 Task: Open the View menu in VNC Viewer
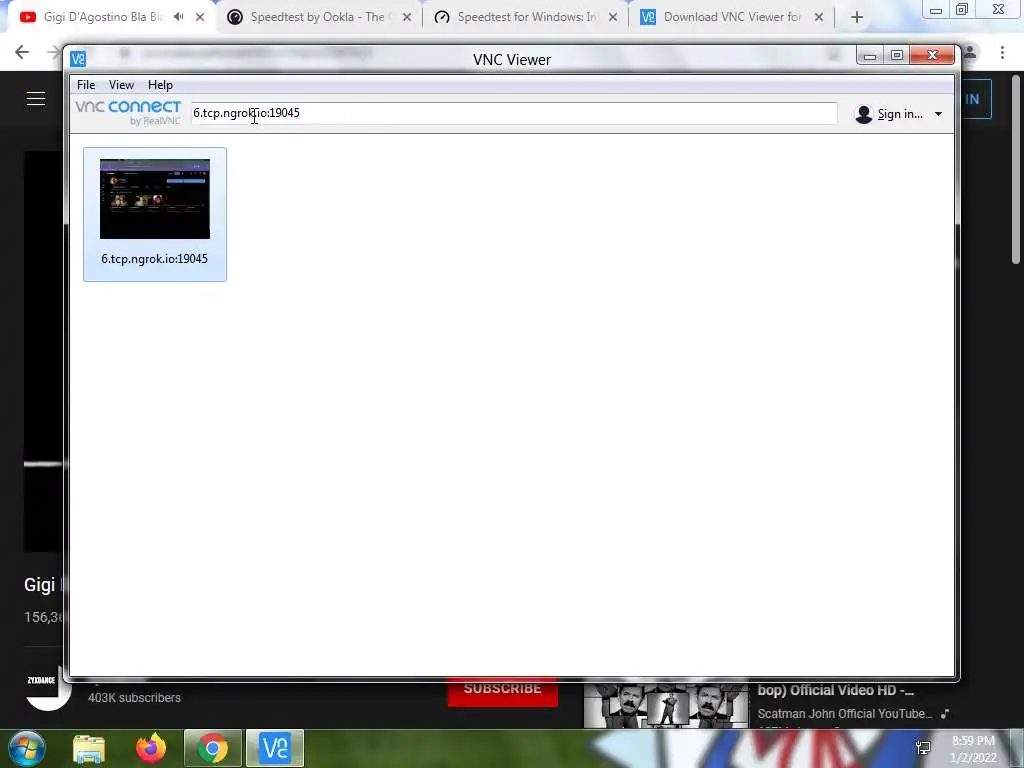[121, 85]
